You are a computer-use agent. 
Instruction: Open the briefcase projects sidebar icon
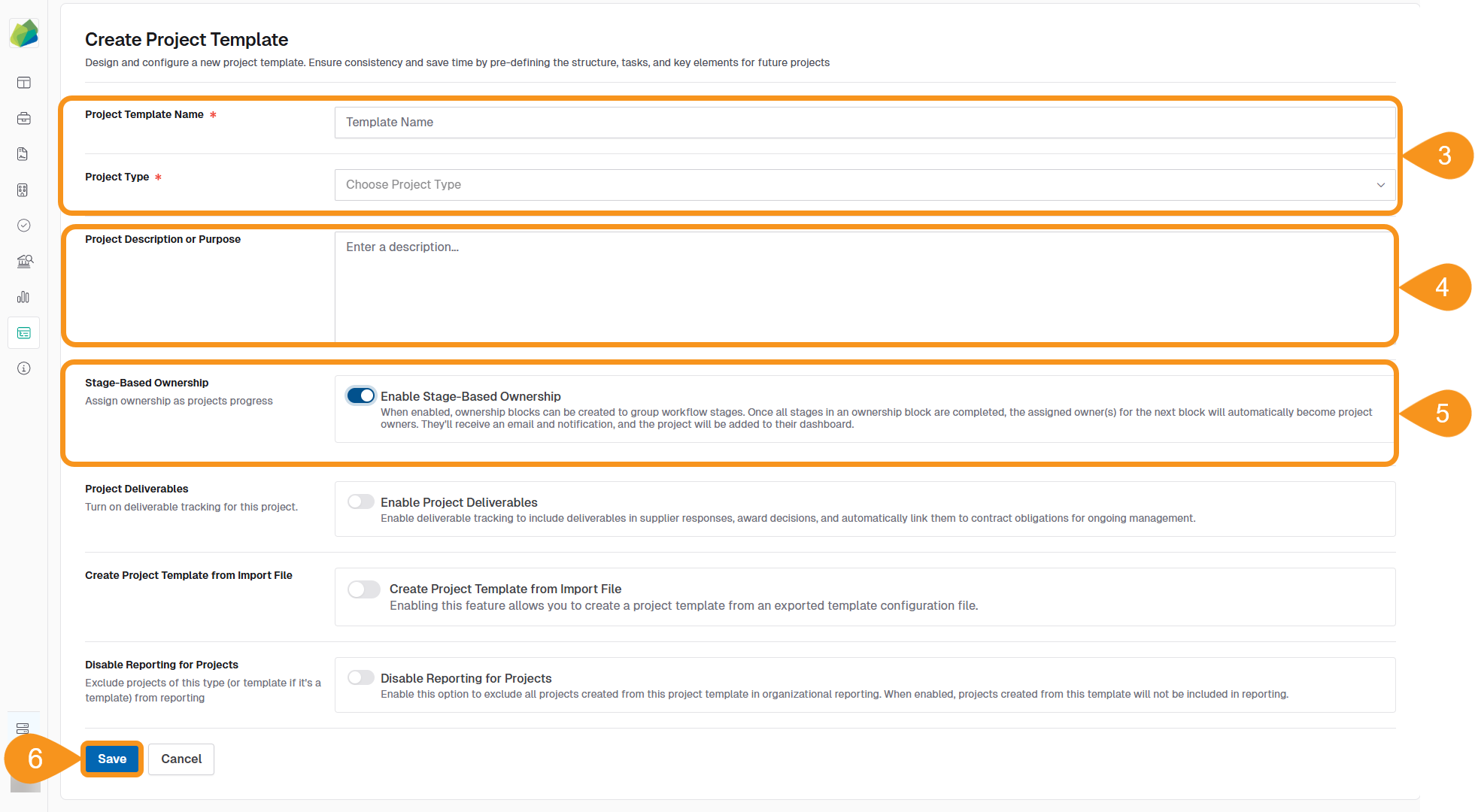(24, 119)
